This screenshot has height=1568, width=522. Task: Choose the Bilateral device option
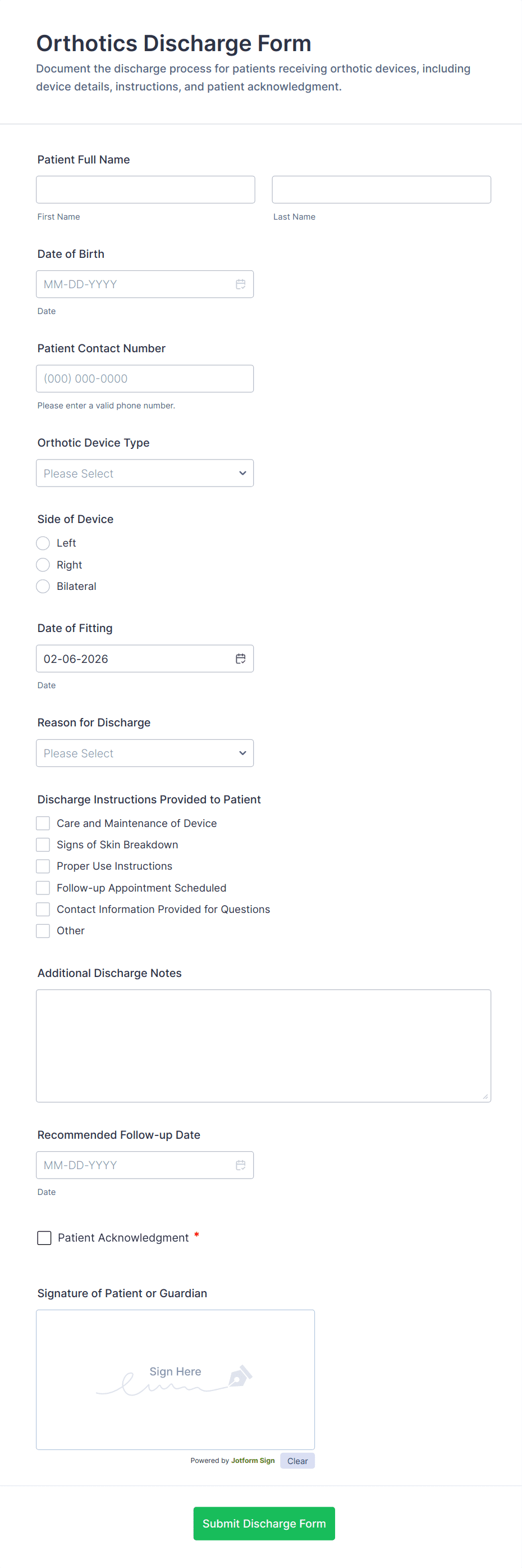[x=43, y=586]
